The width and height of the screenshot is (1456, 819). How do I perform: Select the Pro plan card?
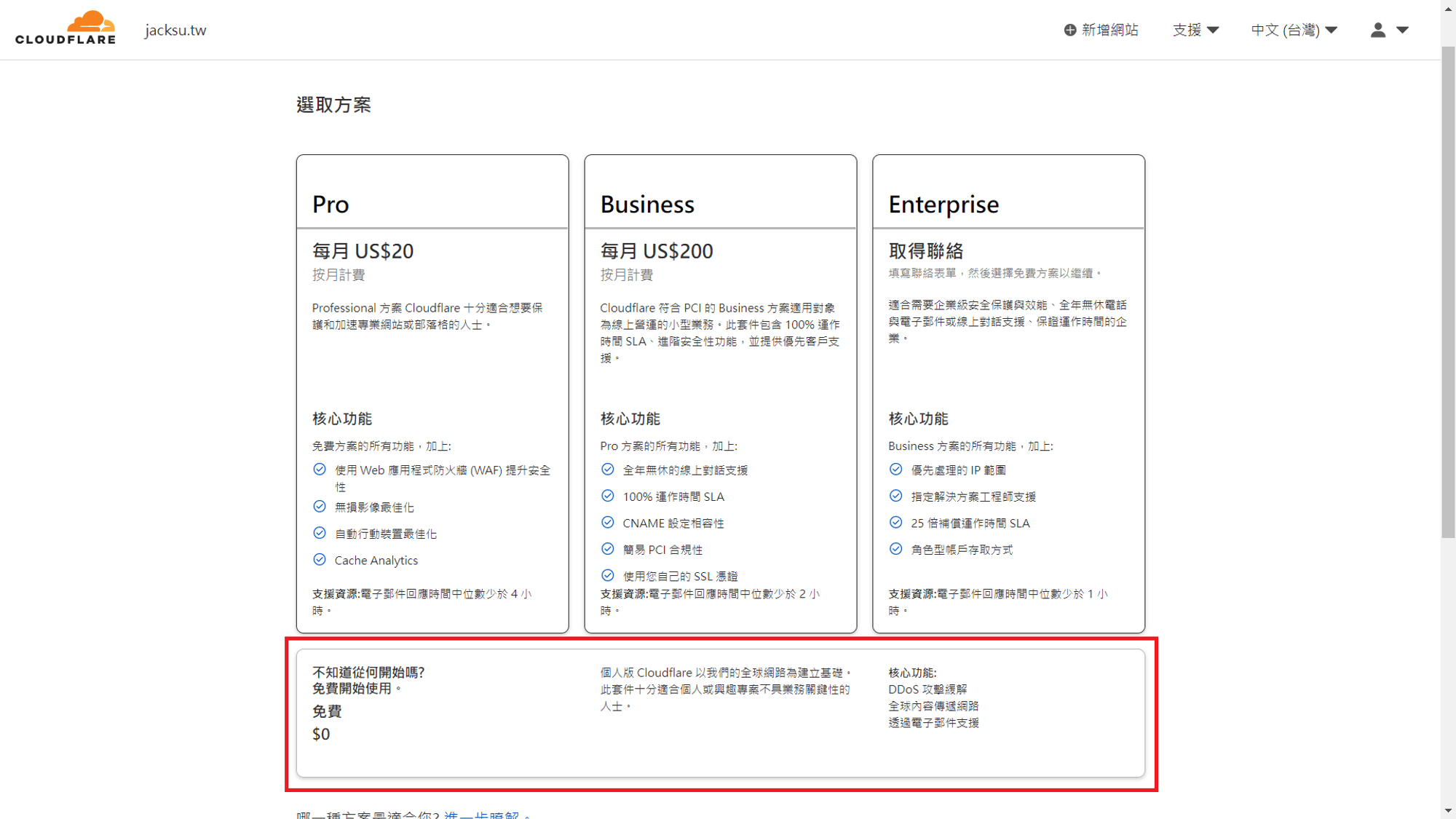432,393
